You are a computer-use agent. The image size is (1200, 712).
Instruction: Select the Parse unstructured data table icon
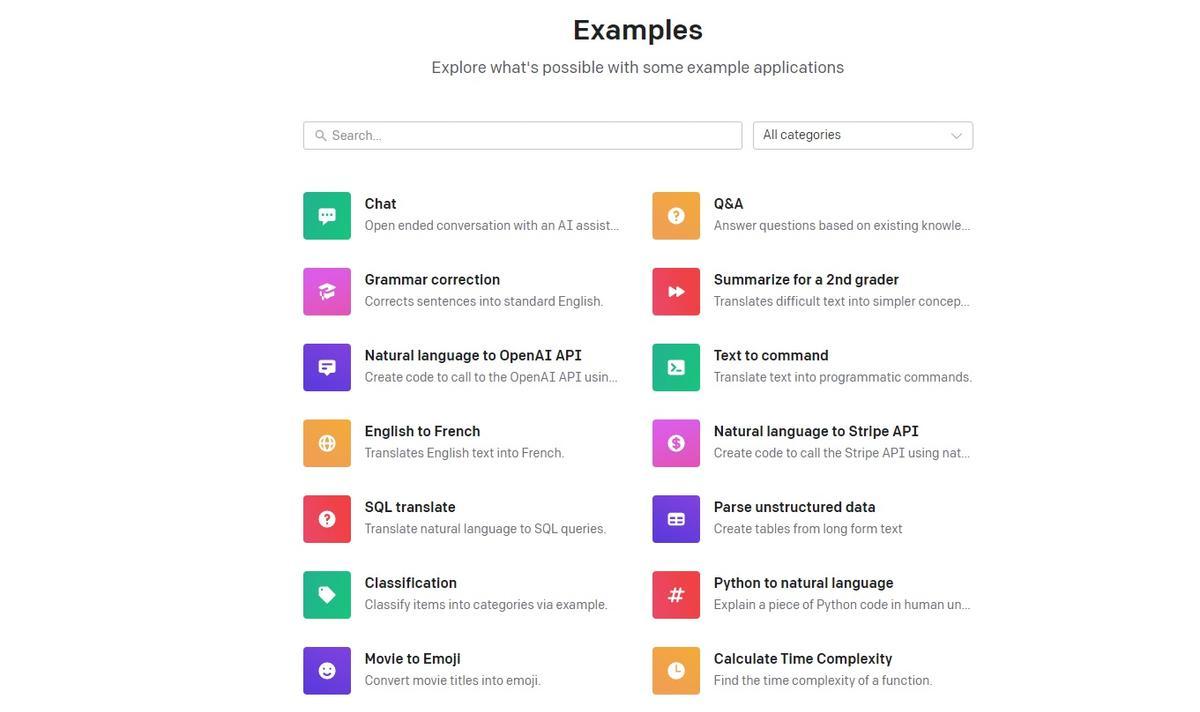[x=676, y=520]
